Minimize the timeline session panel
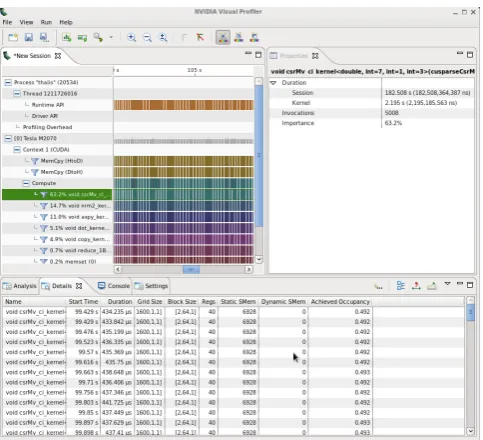 click(x=248, y=53)
